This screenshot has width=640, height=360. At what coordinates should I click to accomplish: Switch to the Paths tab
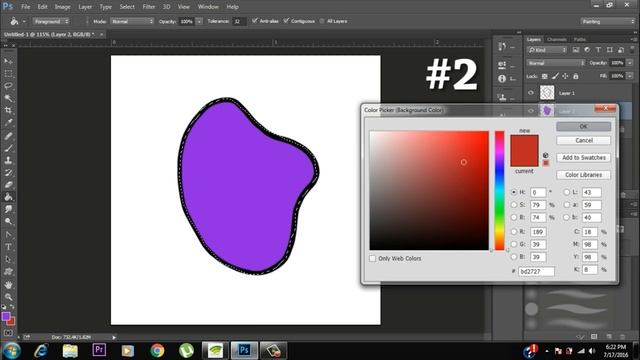point(580,40)
